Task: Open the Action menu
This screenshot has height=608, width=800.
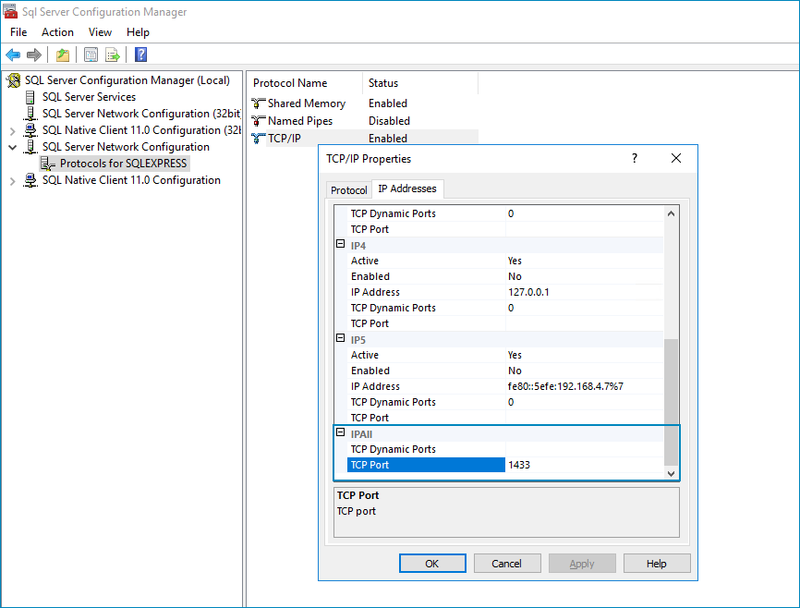Action: 57,32
